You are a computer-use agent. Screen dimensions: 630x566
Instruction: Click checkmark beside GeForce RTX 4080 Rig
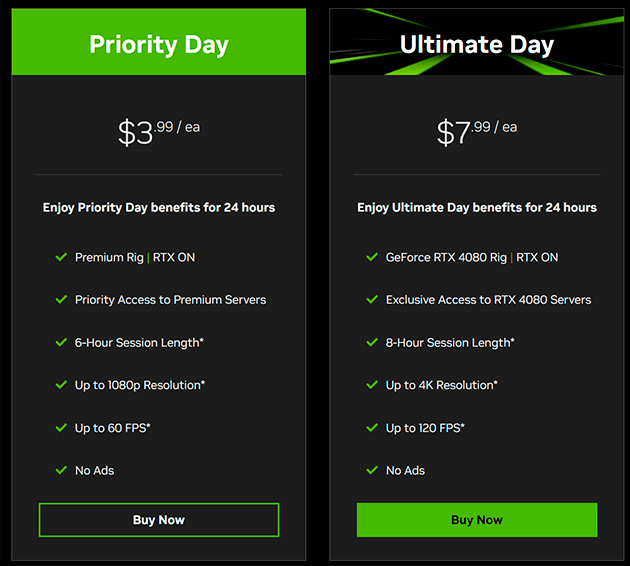click(x=372, y=257)
